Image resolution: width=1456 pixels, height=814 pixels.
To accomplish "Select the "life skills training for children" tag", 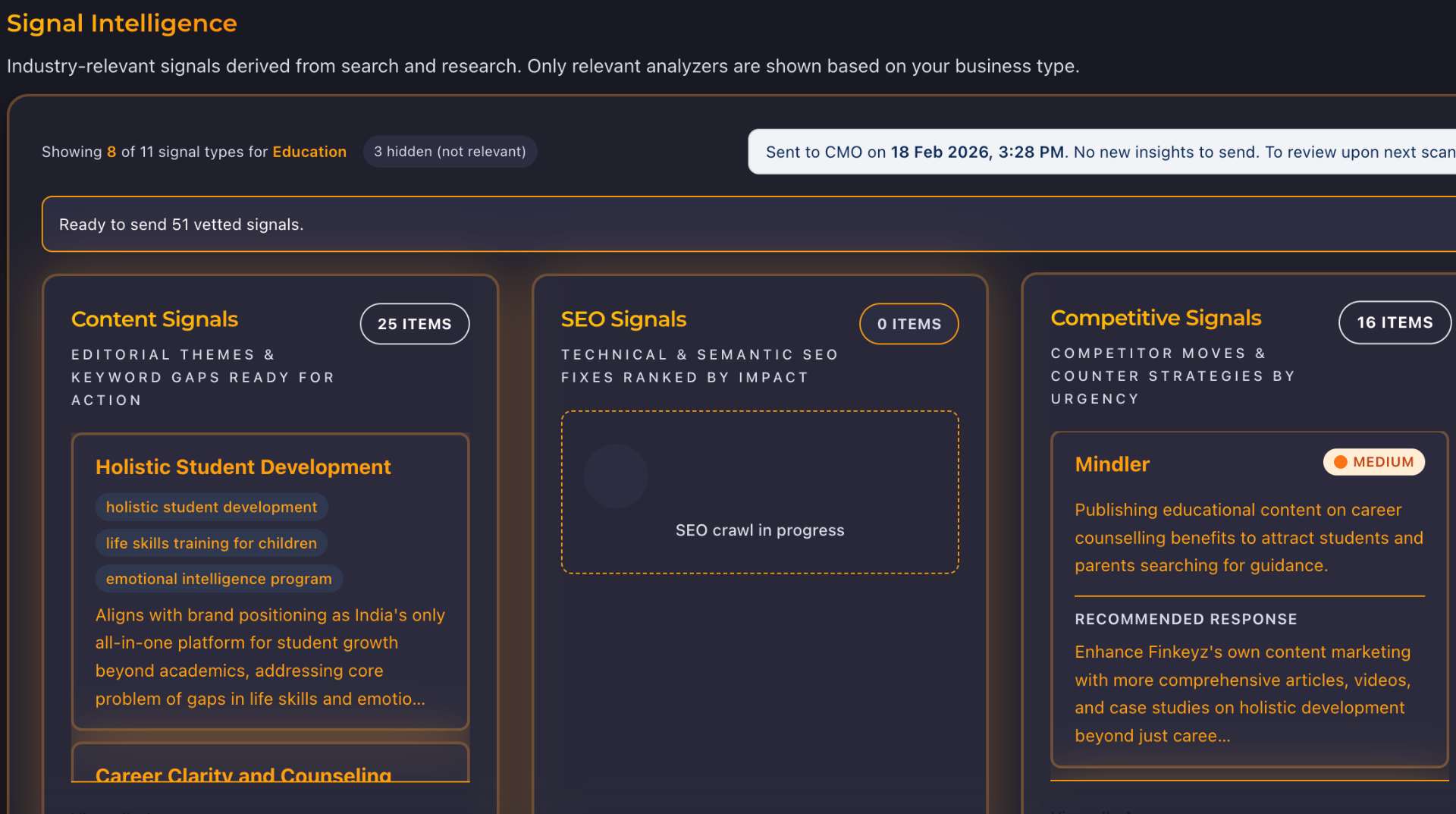I will 211,542.
